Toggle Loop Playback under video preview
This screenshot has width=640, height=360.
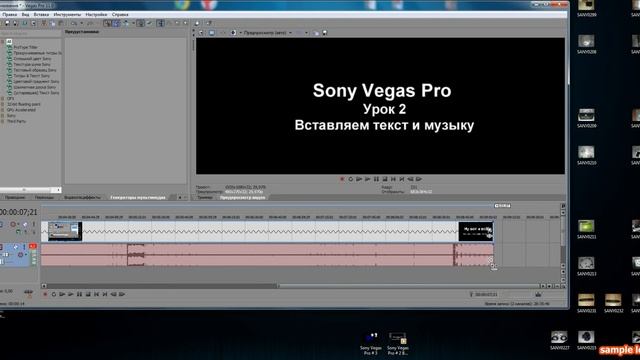[x=350, y=179]
